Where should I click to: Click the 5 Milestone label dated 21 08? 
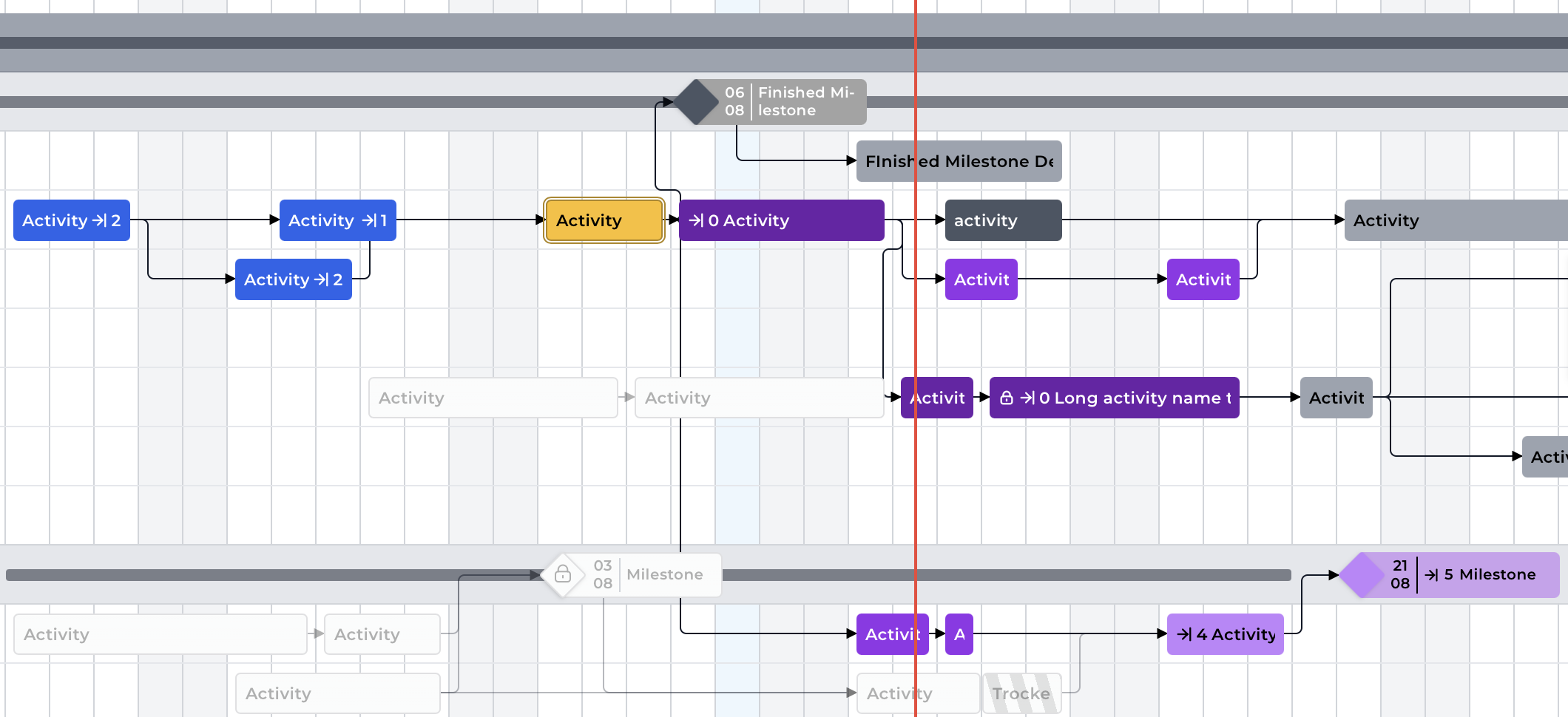[x=1490, y=574]
